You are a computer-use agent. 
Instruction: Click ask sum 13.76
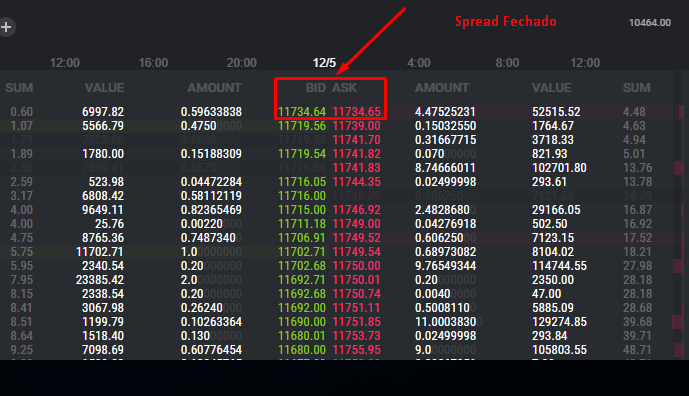coord(637,168)
